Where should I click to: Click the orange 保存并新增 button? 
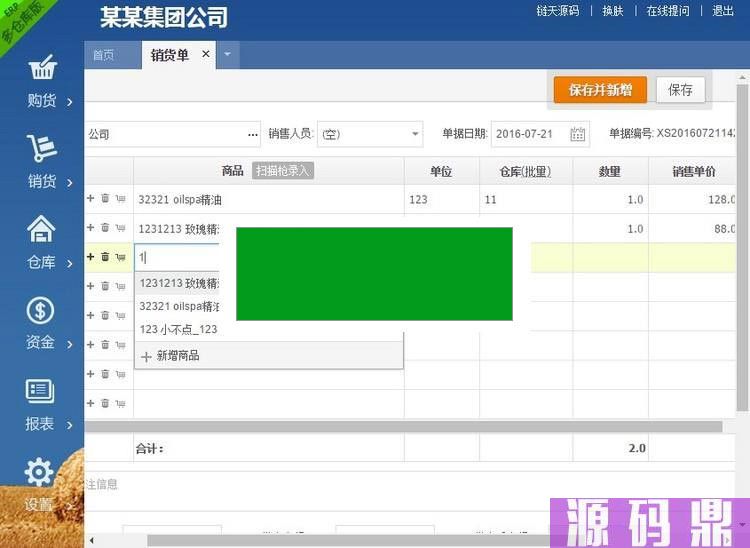pos(600,89)
